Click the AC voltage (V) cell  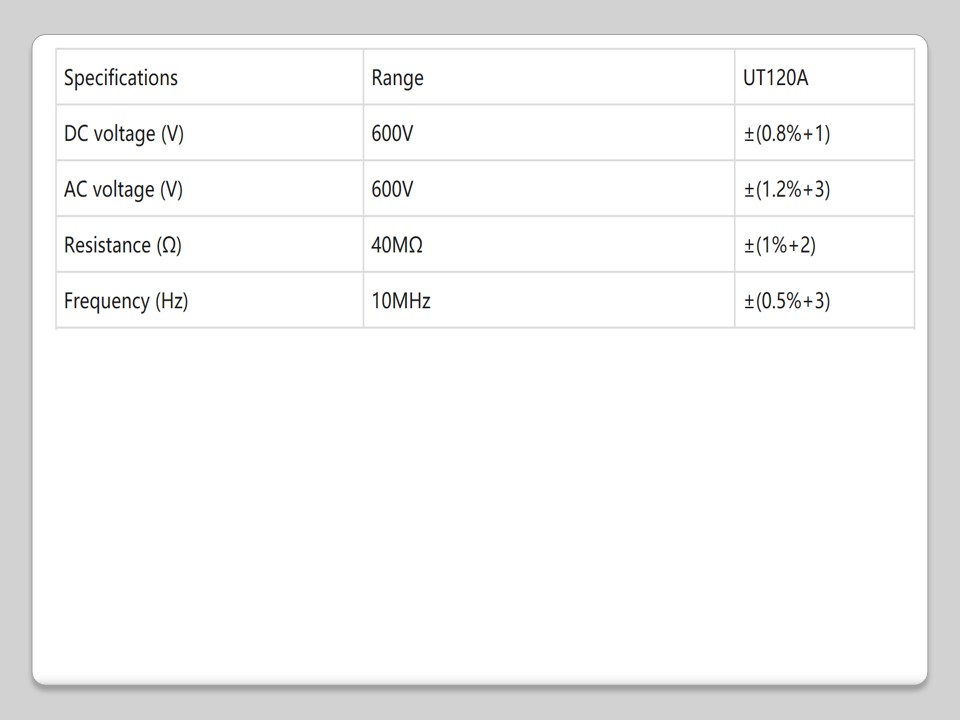123,190
